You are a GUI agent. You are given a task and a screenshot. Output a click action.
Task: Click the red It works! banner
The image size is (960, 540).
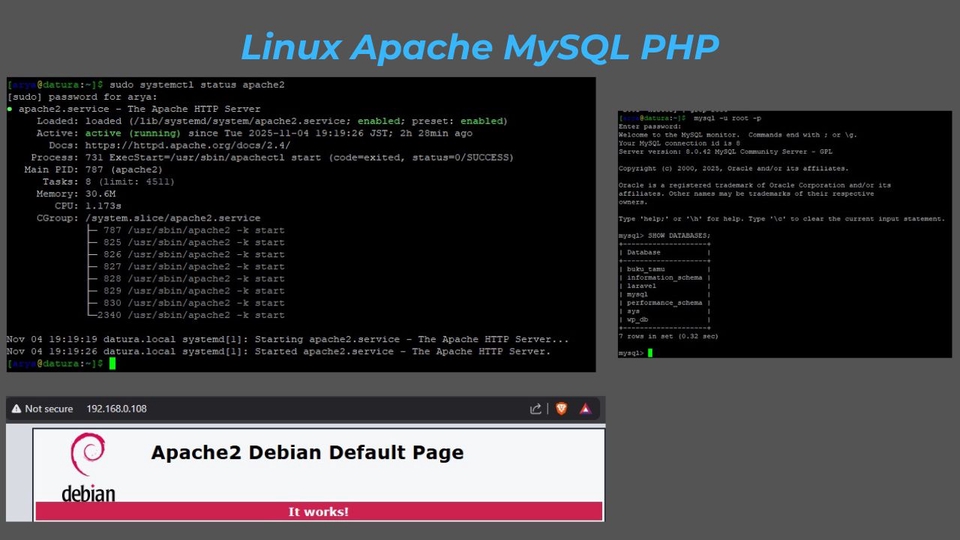319,511
